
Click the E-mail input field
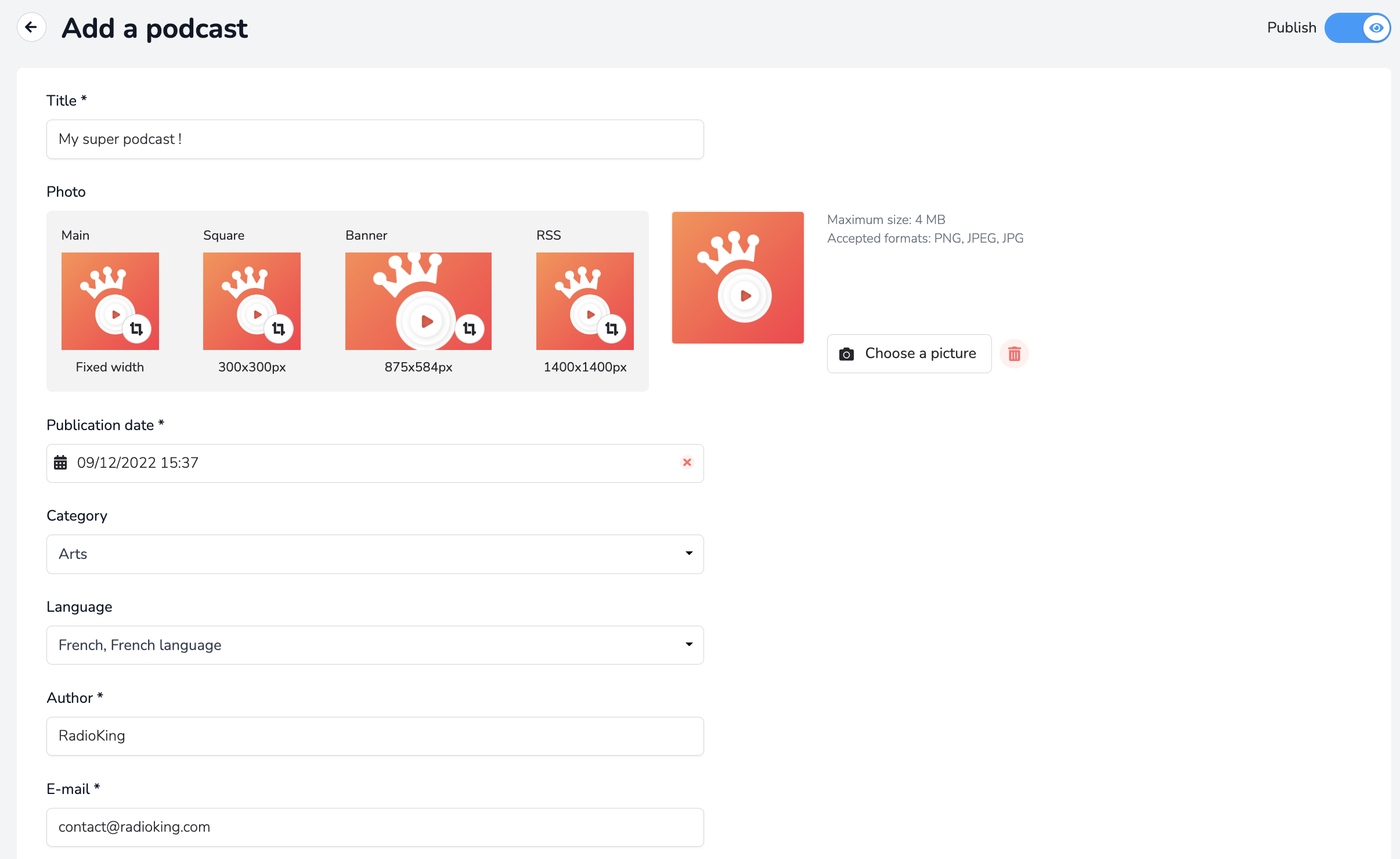click(375, 827)
